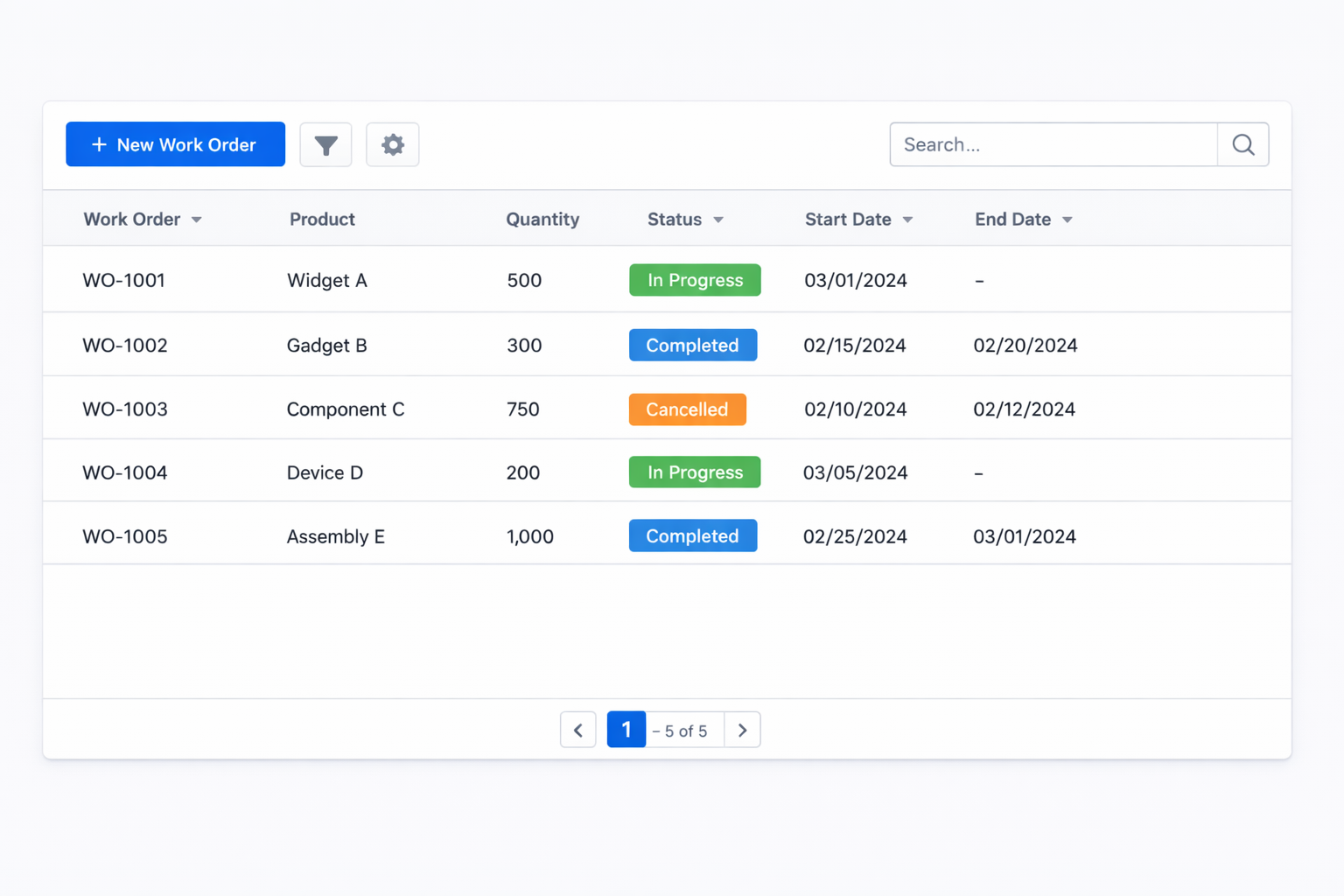This screenshot has width=1344, height=896.
Task: Click the Quantity column header
Action: [x=542, y=220]
